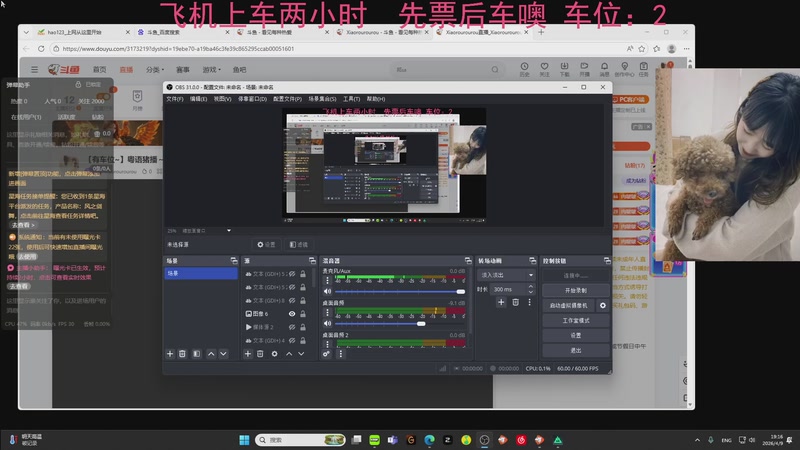Open the preview zoom scale dropdown arrow

(229, 231)
